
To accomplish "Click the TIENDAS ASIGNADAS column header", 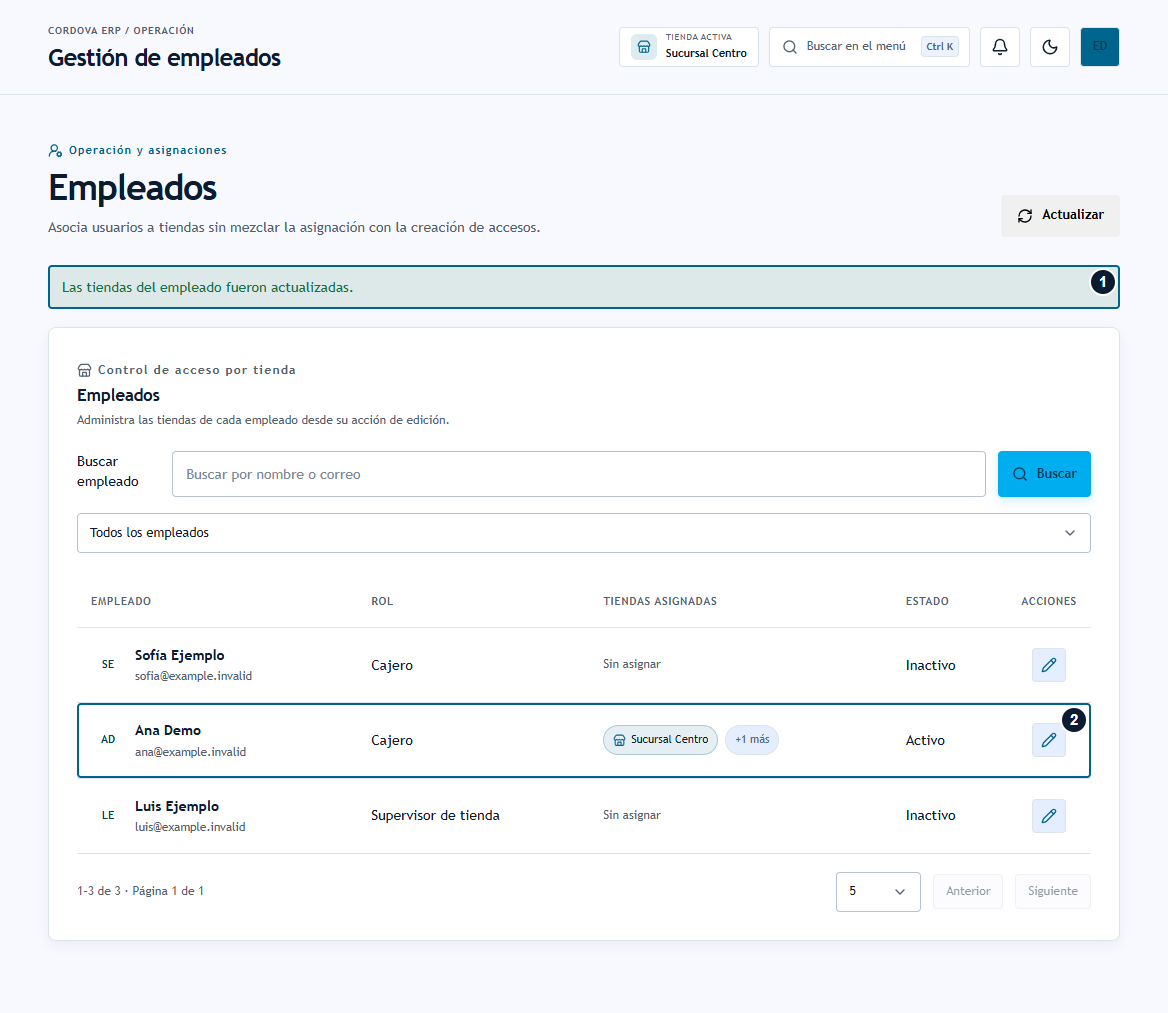I will (660, 601).
